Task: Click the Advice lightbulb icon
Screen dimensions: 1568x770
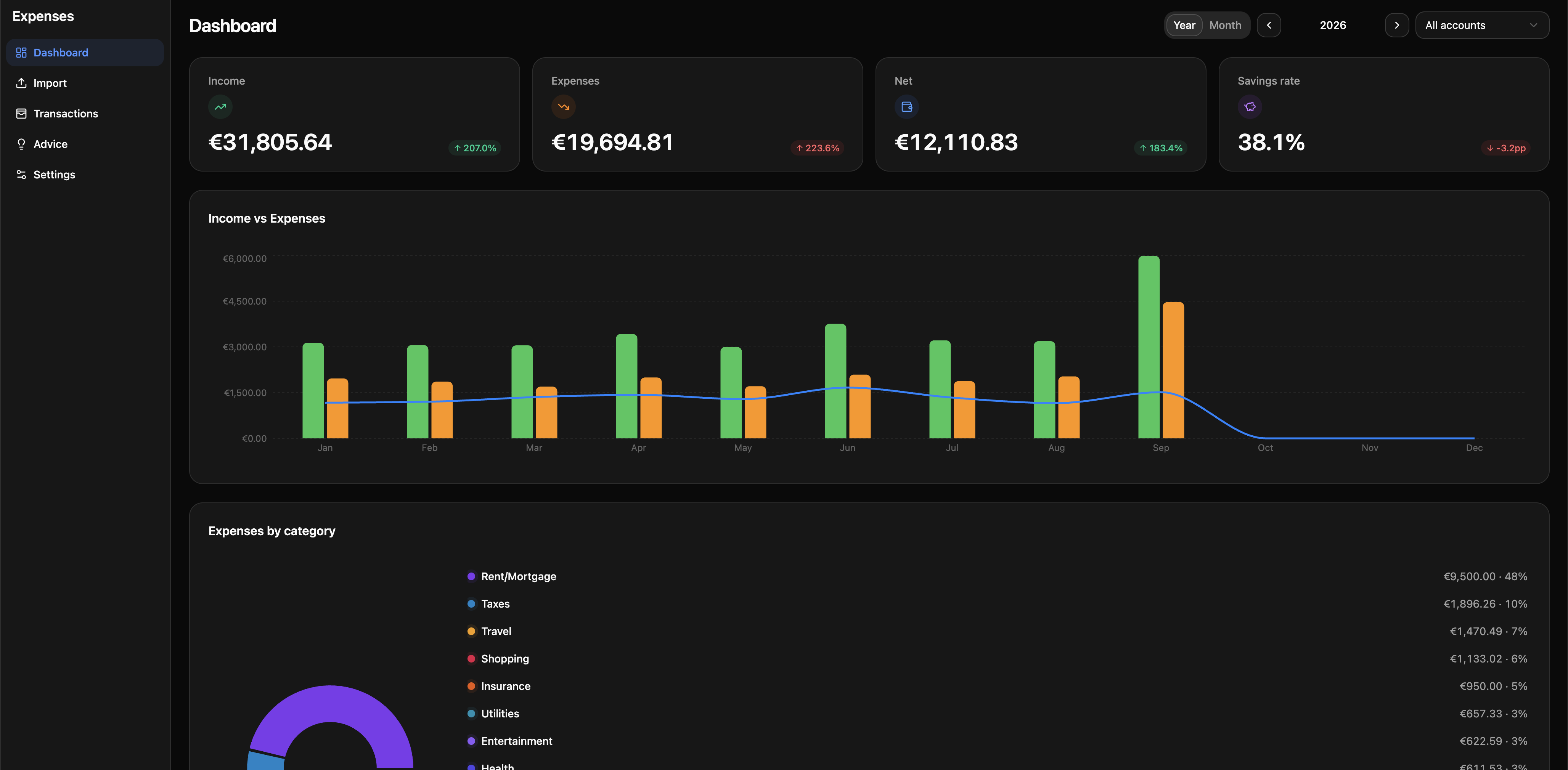Action: 21,144
